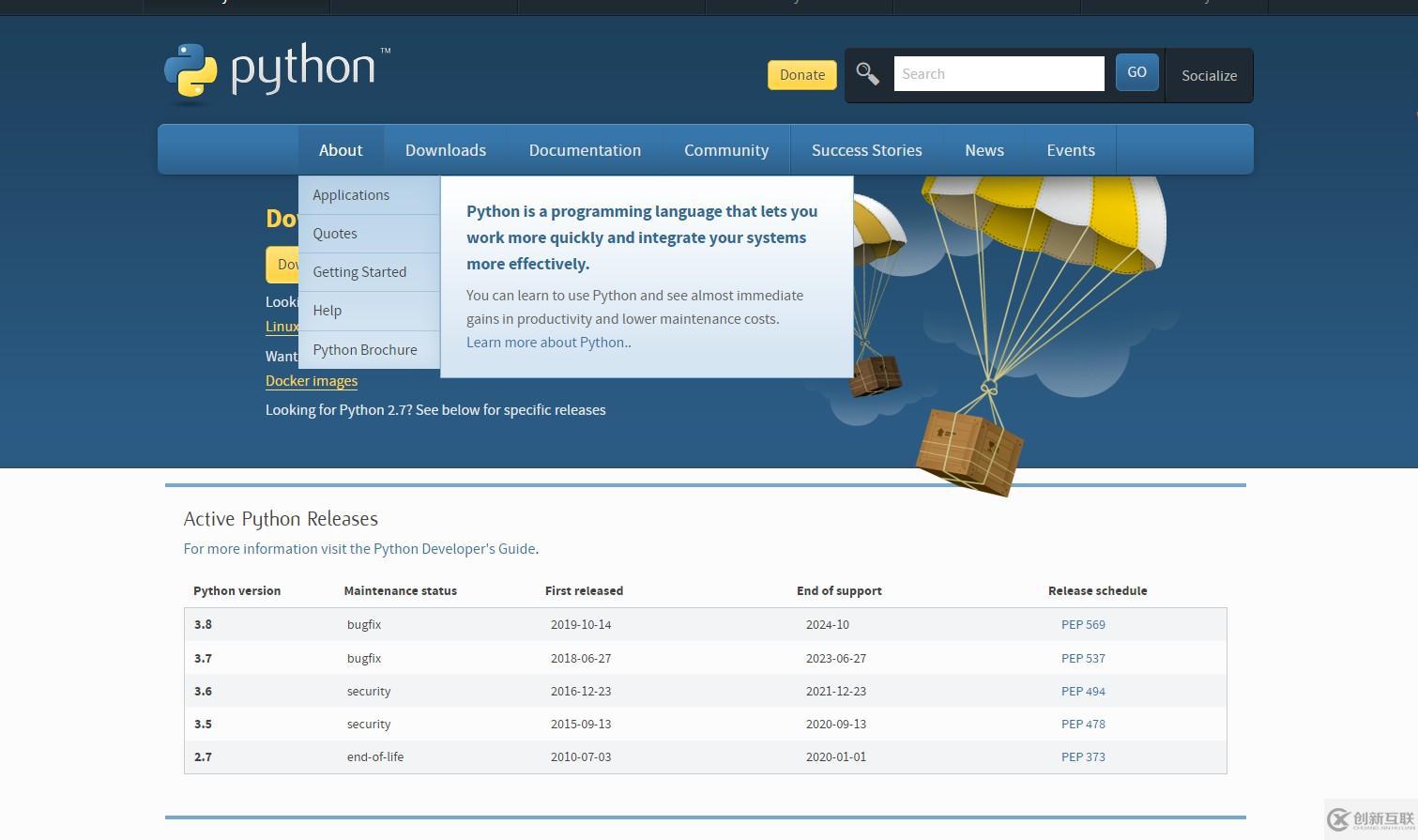This screenshot has height=840, width=1418.
Task: Select Quotes in About submenu
Action: coord(369,234)
